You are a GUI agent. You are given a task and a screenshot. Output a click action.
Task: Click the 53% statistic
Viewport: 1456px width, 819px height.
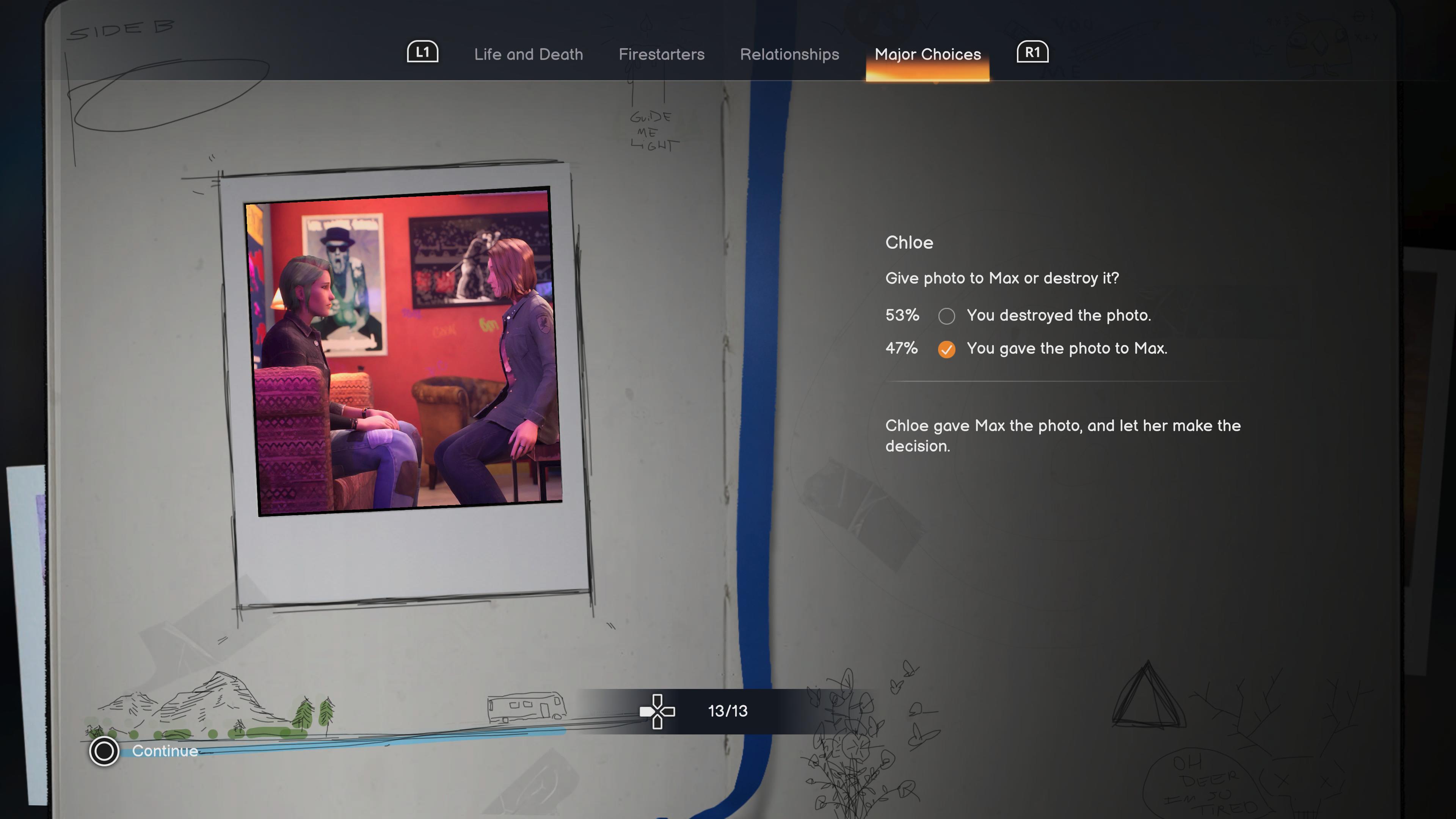point(902,315)
